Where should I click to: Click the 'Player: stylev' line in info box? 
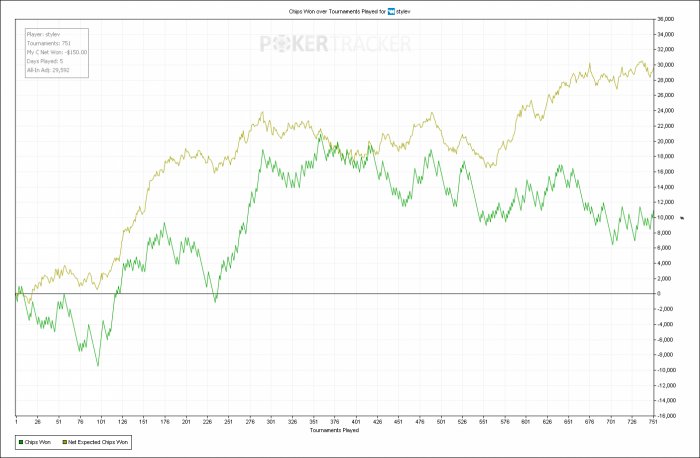coord(43,34)
